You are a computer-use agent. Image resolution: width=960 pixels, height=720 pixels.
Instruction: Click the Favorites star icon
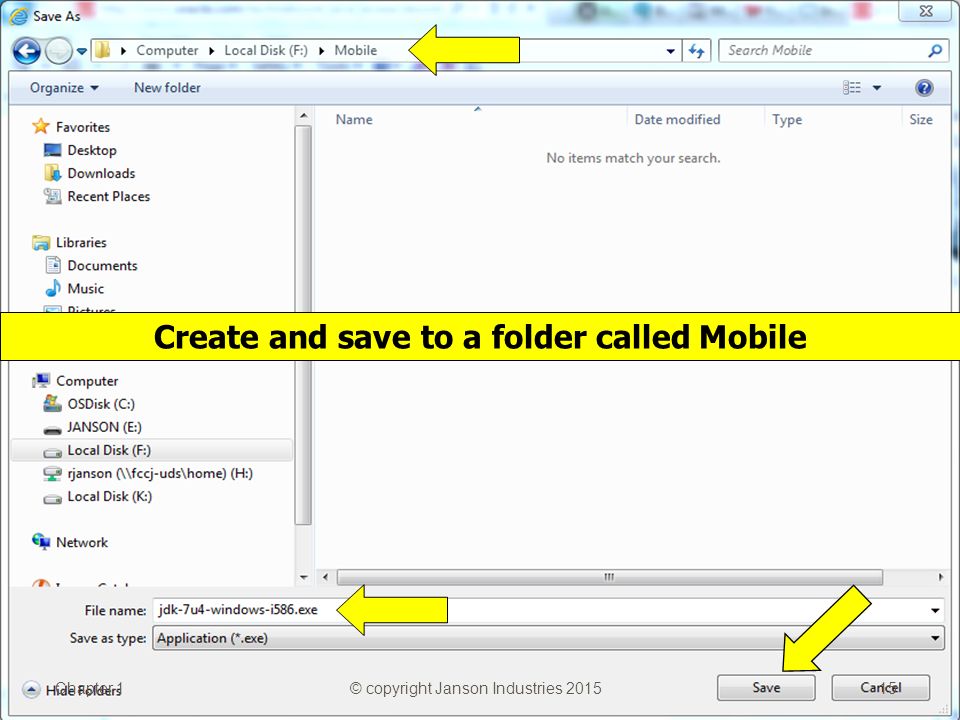point(40,126)
